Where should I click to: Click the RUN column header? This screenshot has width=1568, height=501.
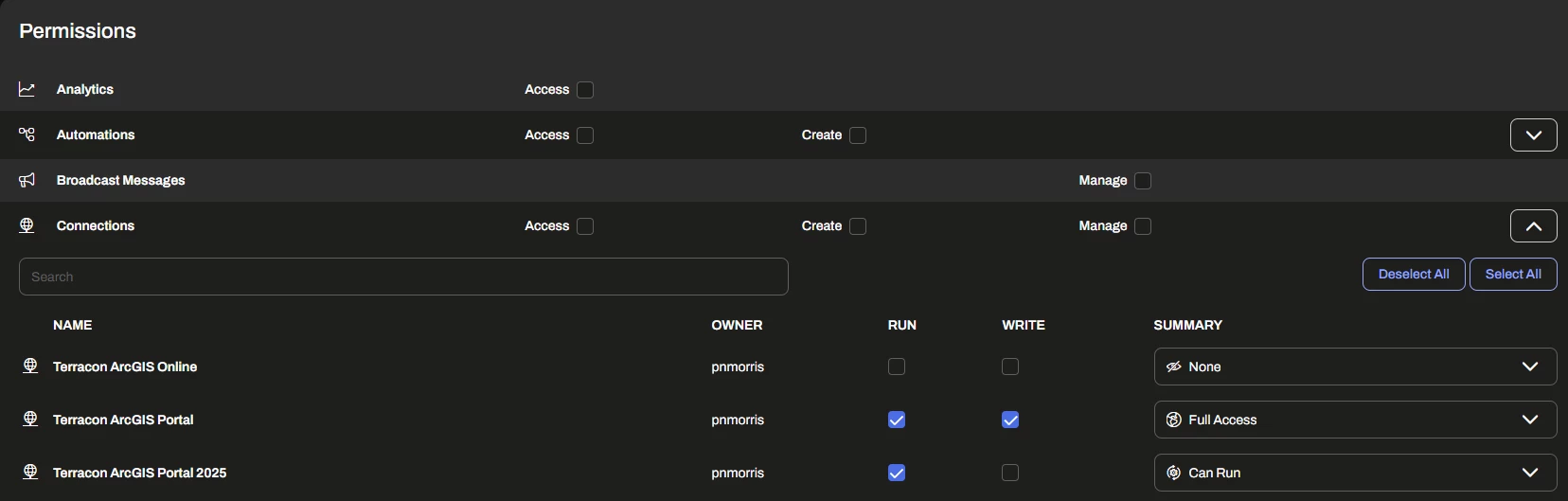coord(902,325)
